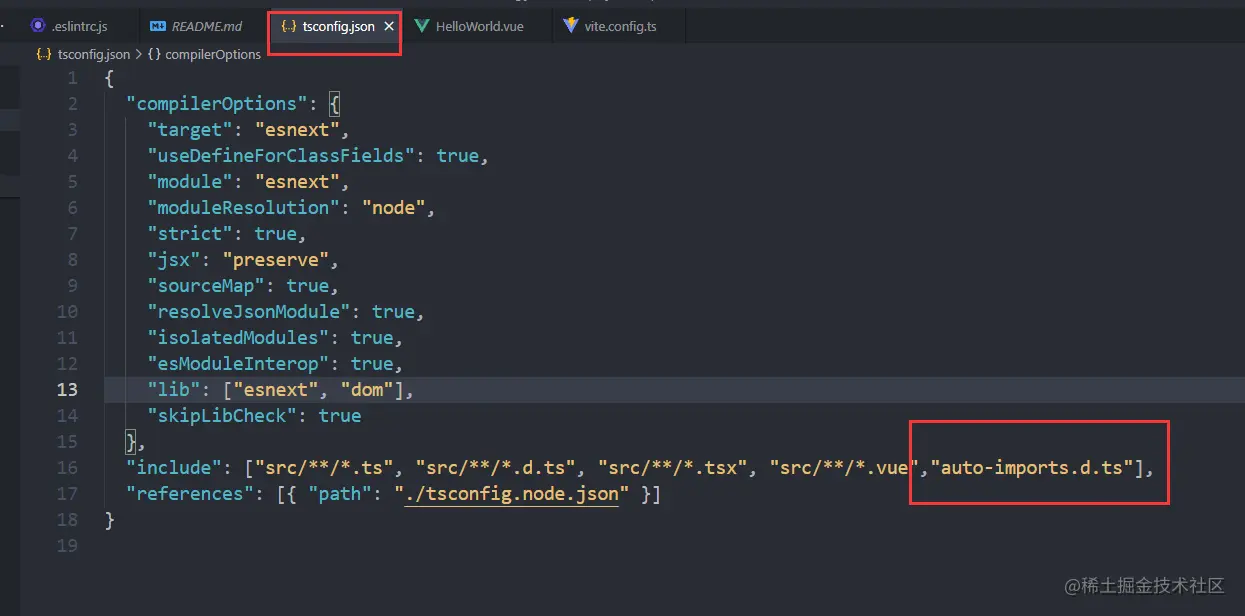
Task: Click the "lib" key
Action: [x=174, y=389]
